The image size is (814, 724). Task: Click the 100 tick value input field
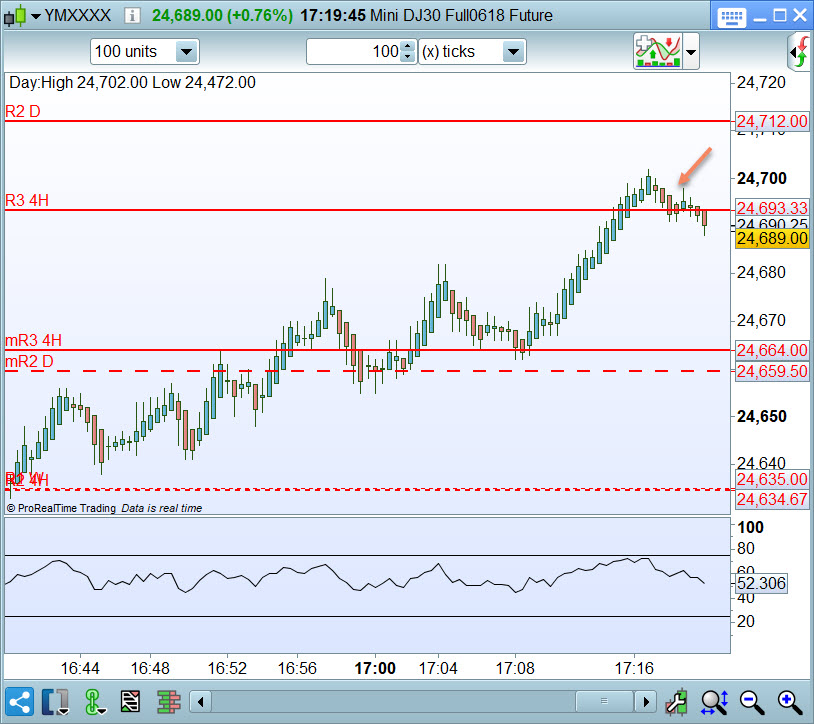coord(354,51)
